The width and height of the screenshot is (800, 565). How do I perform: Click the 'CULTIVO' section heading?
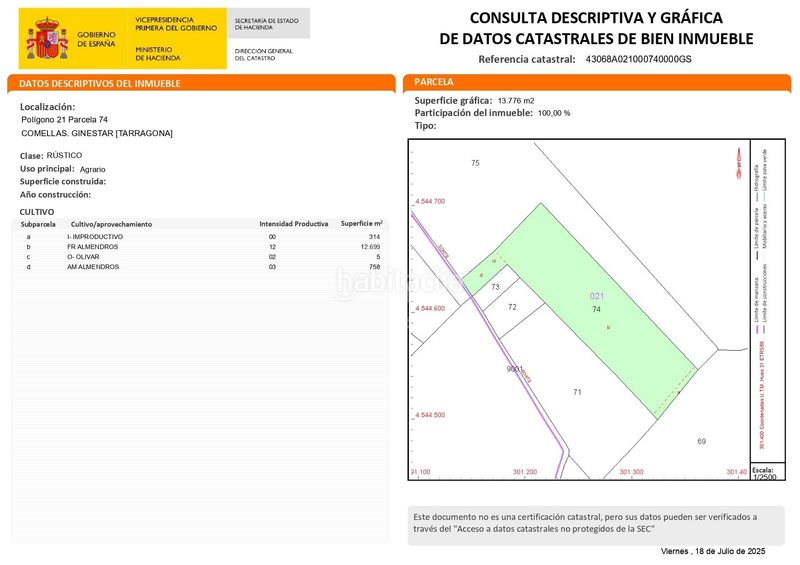coord(37,212)
